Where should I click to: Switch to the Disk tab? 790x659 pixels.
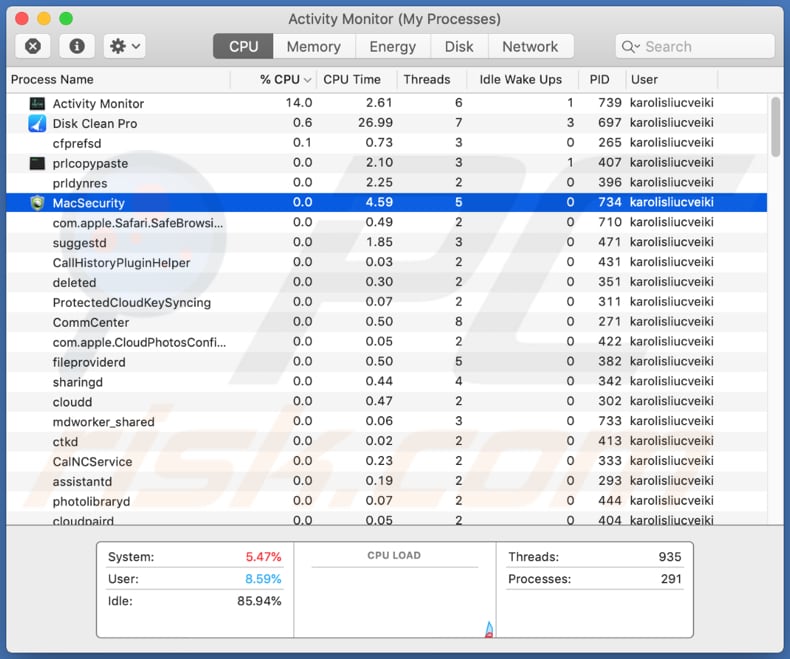click(x=459, y=46)
